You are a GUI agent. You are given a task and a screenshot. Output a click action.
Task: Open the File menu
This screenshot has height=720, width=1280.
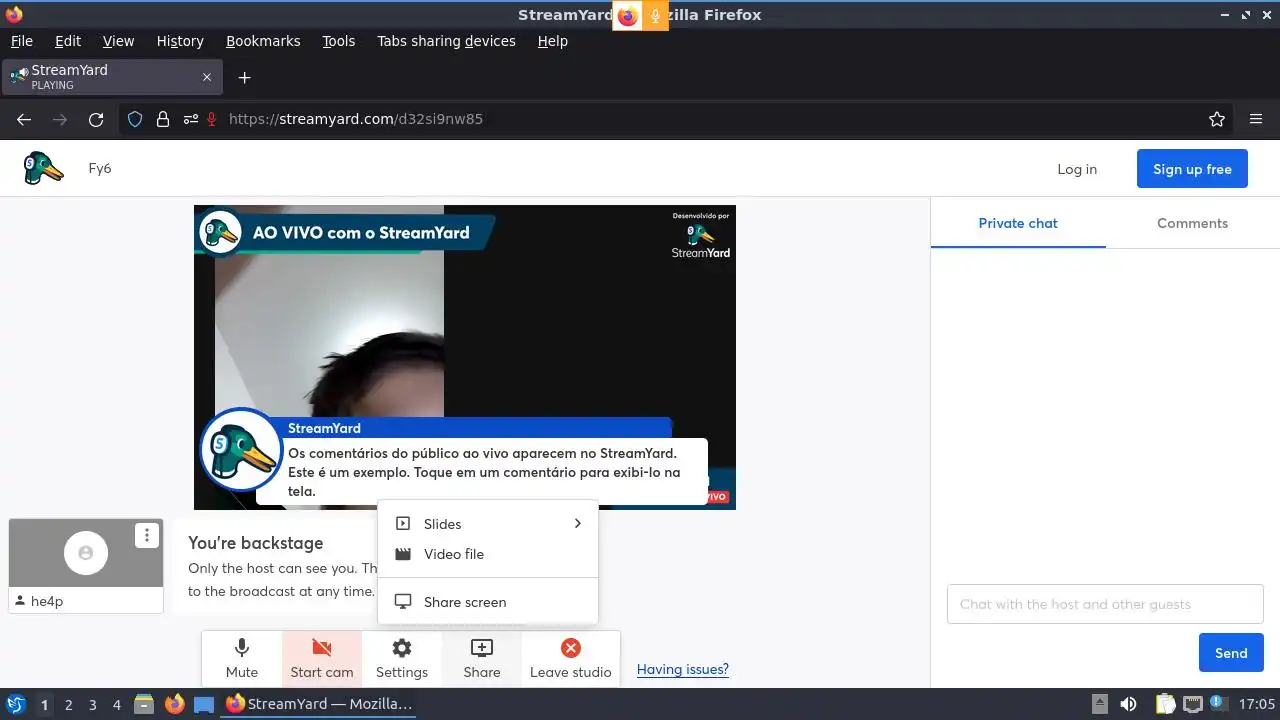click(22, 41)
